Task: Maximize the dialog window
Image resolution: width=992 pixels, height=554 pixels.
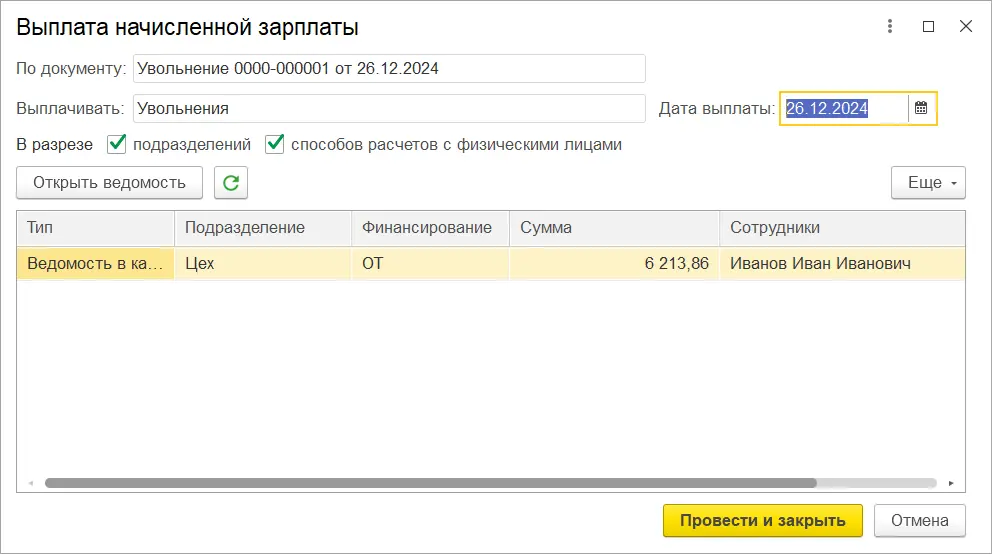Action: (x=928, y=27)
